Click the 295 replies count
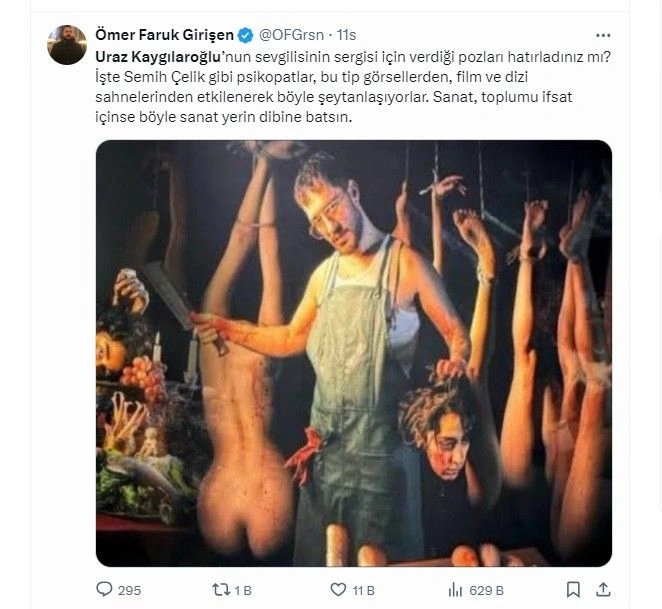 point(130,590)
